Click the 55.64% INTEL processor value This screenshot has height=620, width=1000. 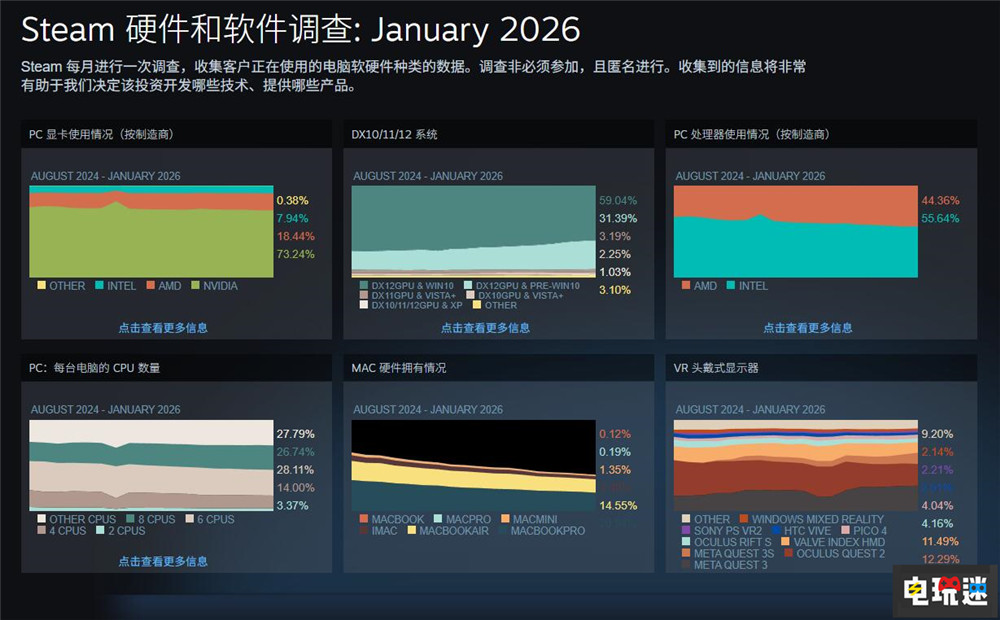(x=940, y=218)
